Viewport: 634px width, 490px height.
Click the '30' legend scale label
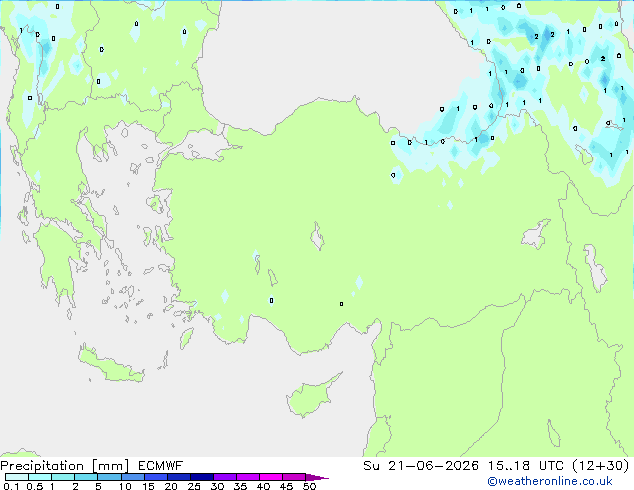pos(217,486)
